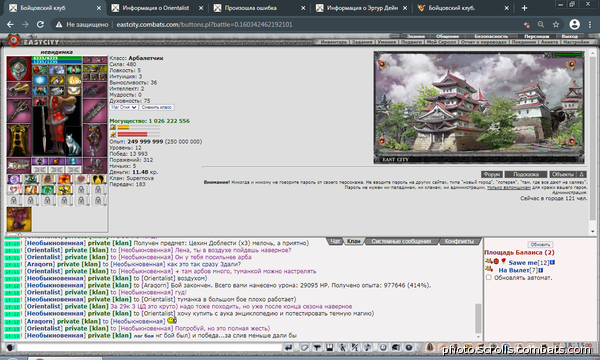
Task: Select the golden armor slot
Action: click(19, 140)
